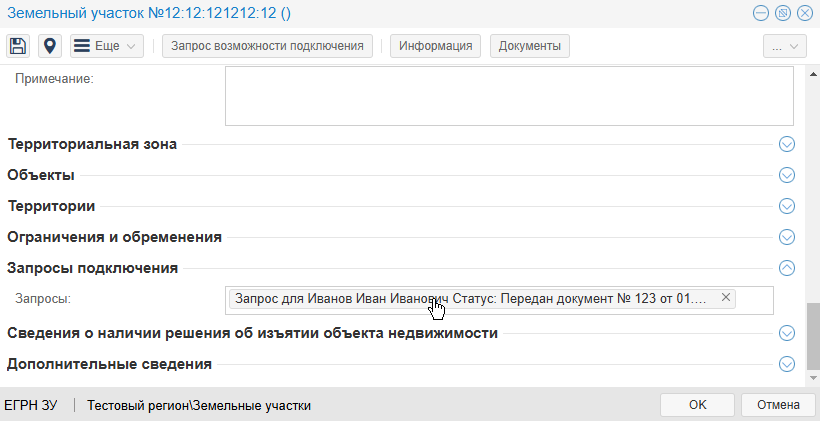Open the Информация button
820x421 pixels.
pos(436,46)
